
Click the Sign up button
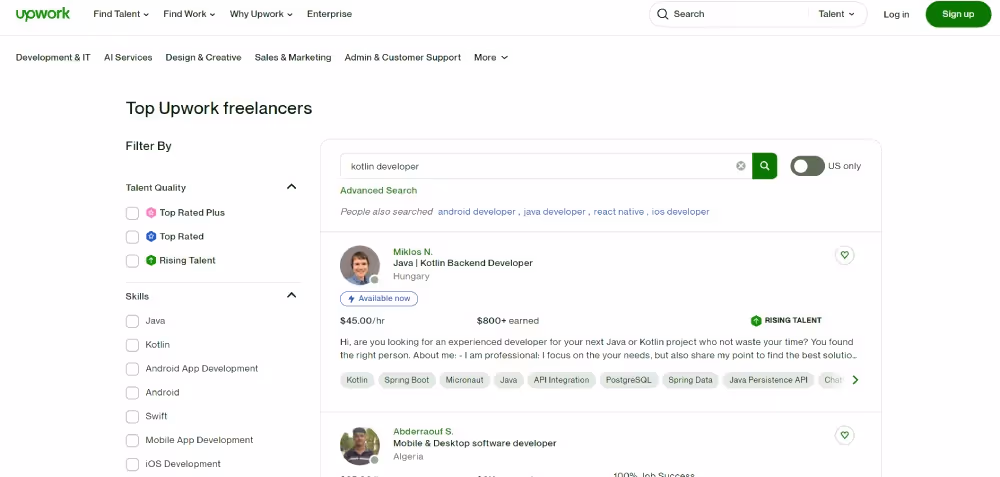pyautogui.click(x=958, y=14)
